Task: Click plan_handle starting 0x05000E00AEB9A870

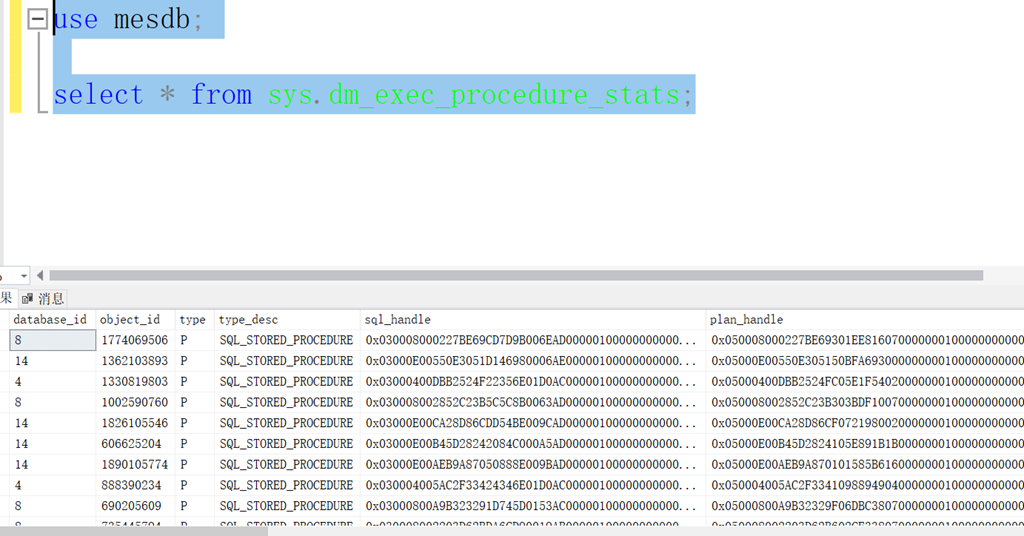Action: 865,465
